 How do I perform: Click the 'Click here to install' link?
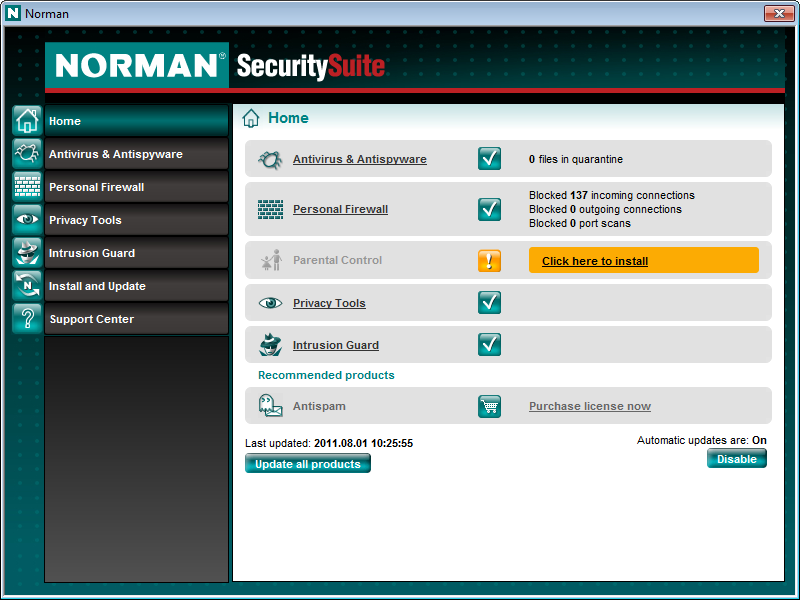pyautogui.click(x=595, y=261)
